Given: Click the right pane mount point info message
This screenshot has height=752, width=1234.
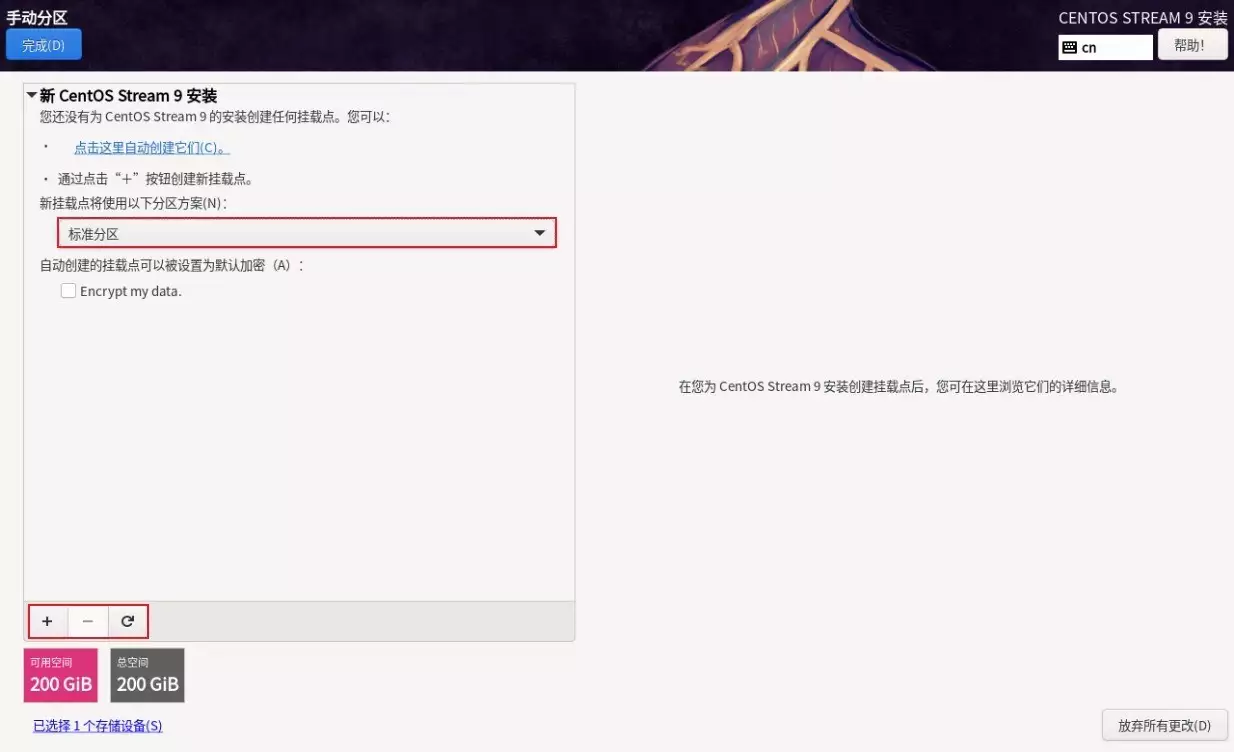Looking at the screenshot, I should point(898,386).
